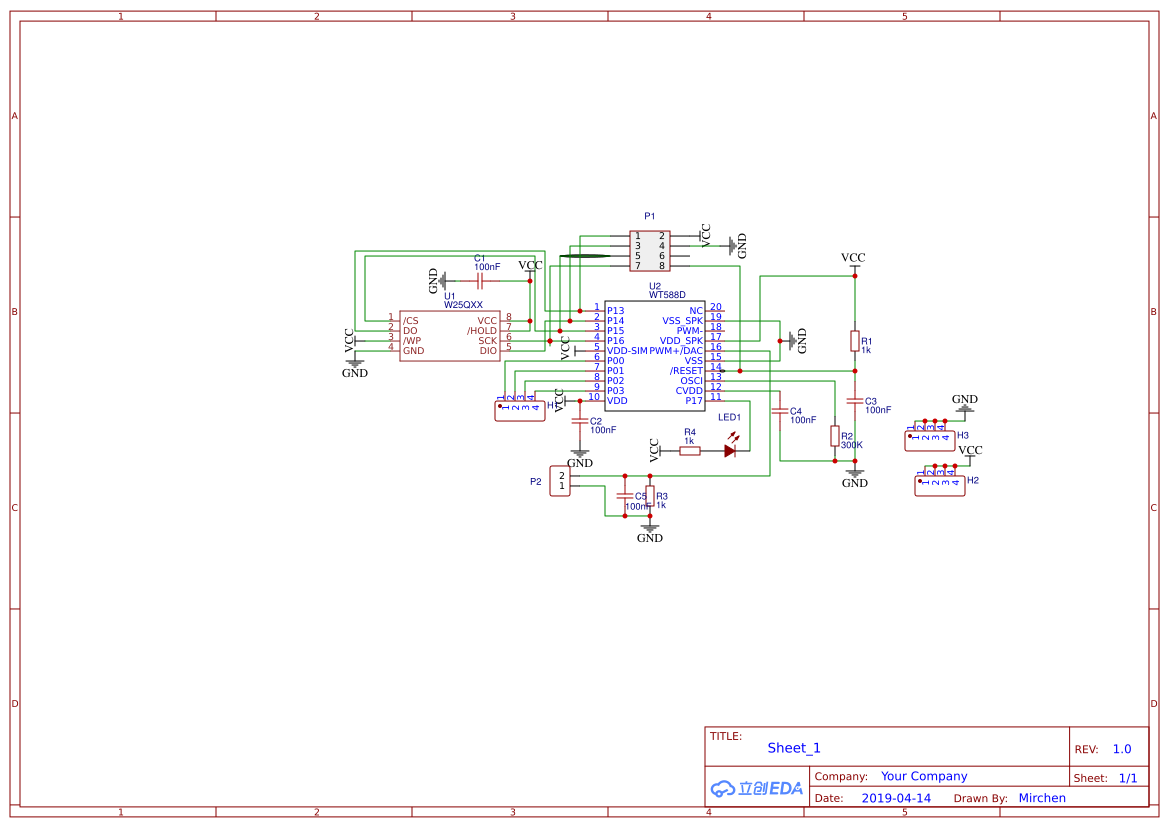This screenshot has width=1169, height=827.
Task: Click the R1 1k resistor symbol
Action: coord(854,341)
